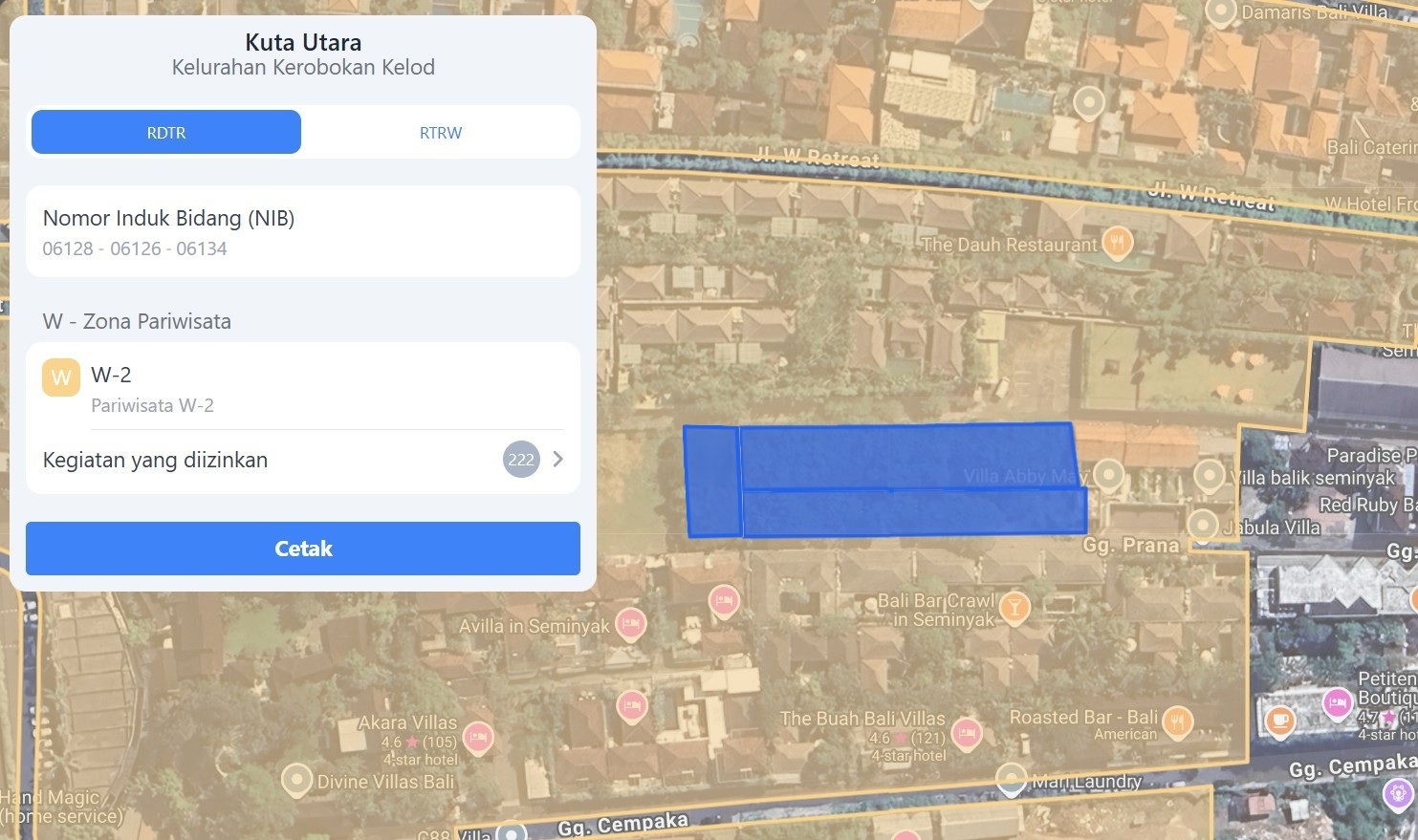Click the orange W zone icon
This screenshot has height=840, width=1418.
click(x=61, y=377)
